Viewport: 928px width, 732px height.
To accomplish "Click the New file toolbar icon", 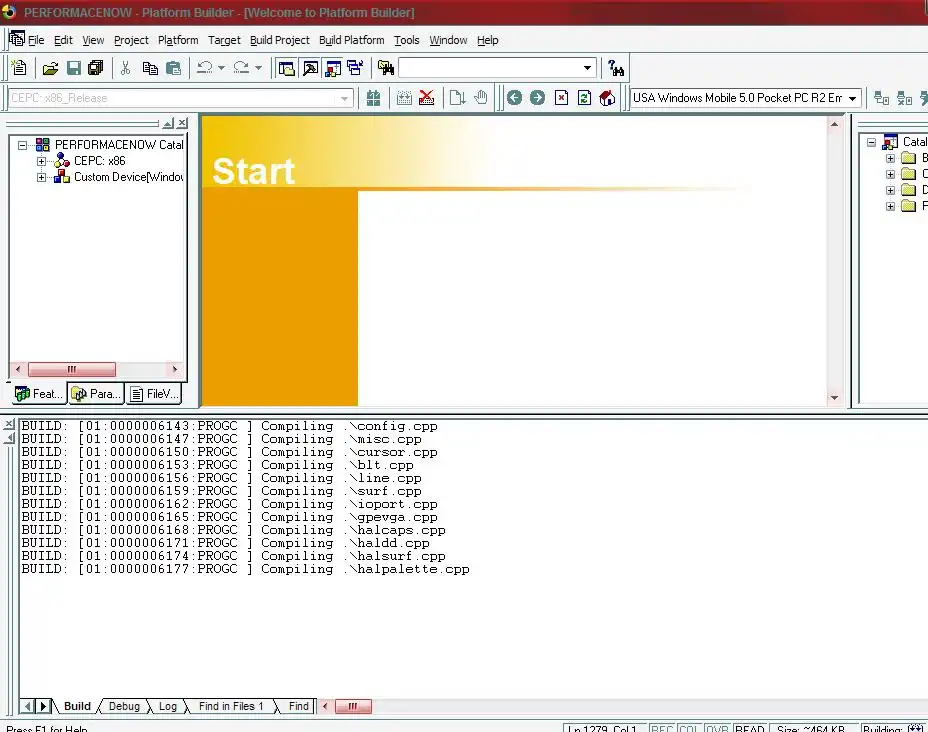I will [19, 68].
